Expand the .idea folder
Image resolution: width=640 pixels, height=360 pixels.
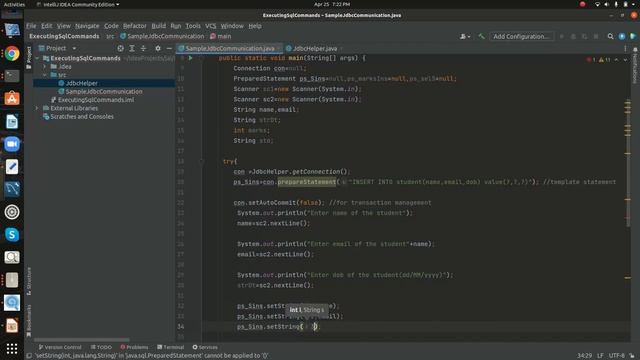coord(45,67)
